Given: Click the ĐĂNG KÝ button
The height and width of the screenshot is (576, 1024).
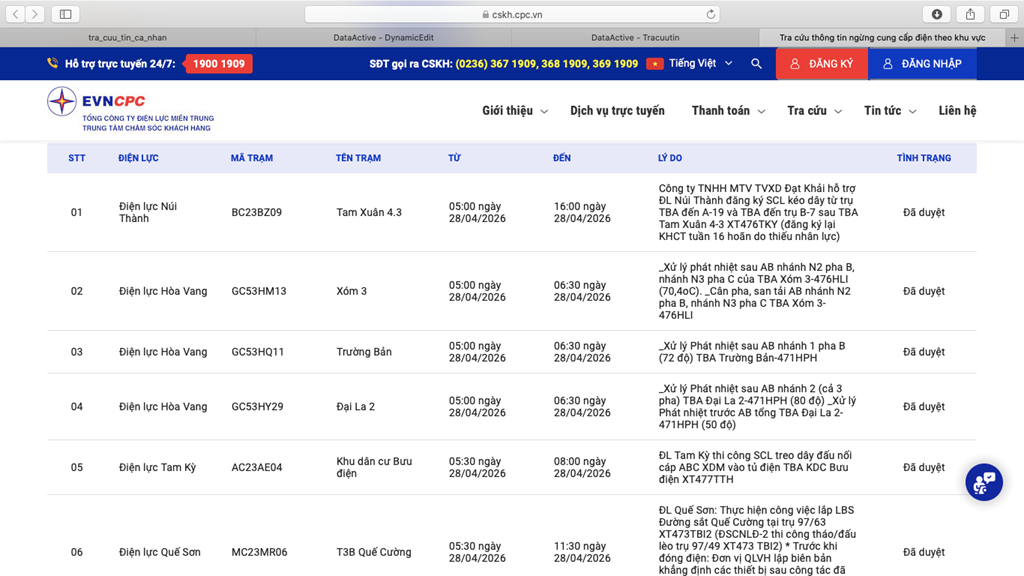Looking at the screenshot, I should (821, 64).
